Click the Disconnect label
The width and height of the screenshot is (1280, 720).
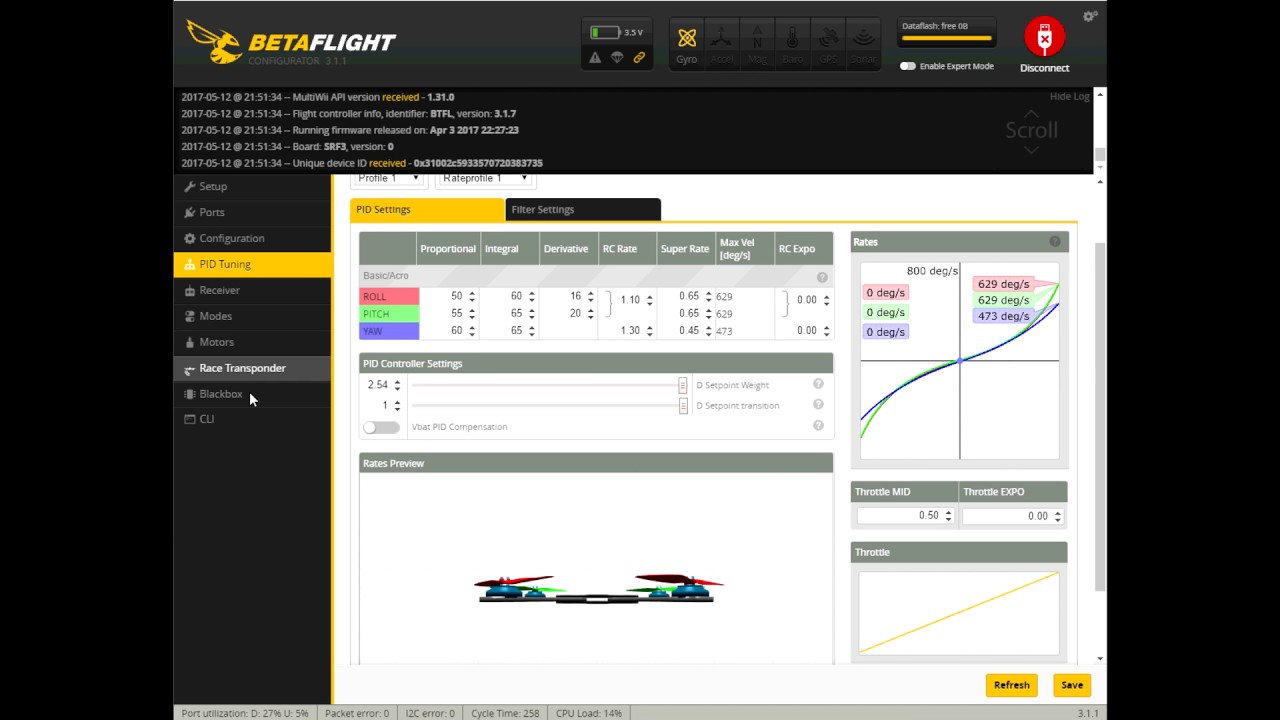(1045, 68)
